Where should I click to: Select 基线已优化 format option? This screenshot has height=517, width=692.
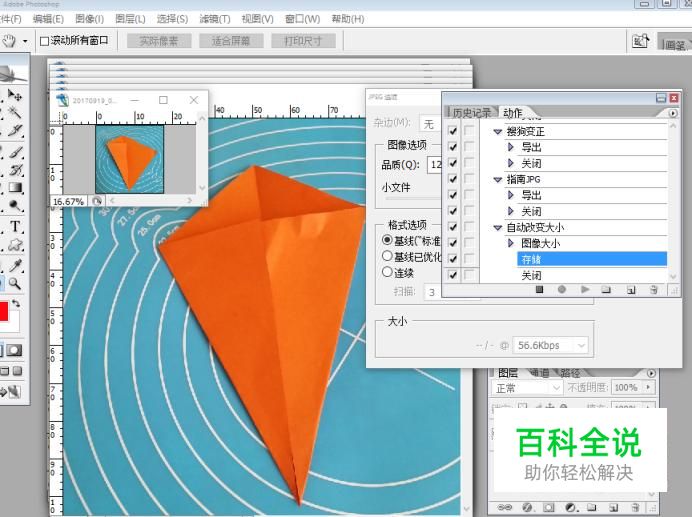coord(387,256)
